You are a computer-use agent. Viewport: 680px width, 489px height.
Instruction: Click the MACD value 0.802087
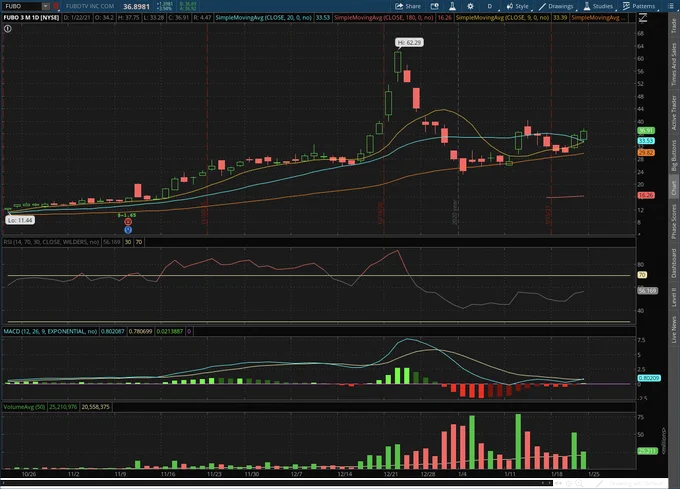pyautogui.click(x=112, y=331)
